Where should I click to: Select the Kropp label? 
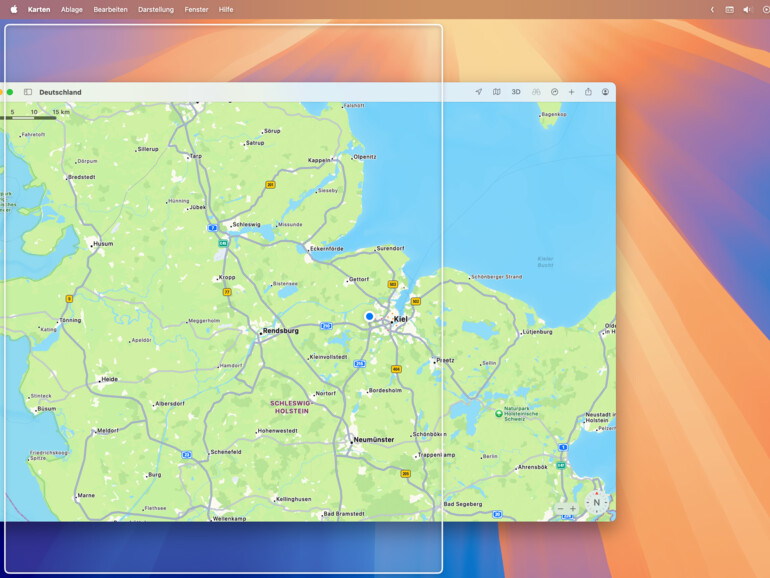click(x=227, y=277)
